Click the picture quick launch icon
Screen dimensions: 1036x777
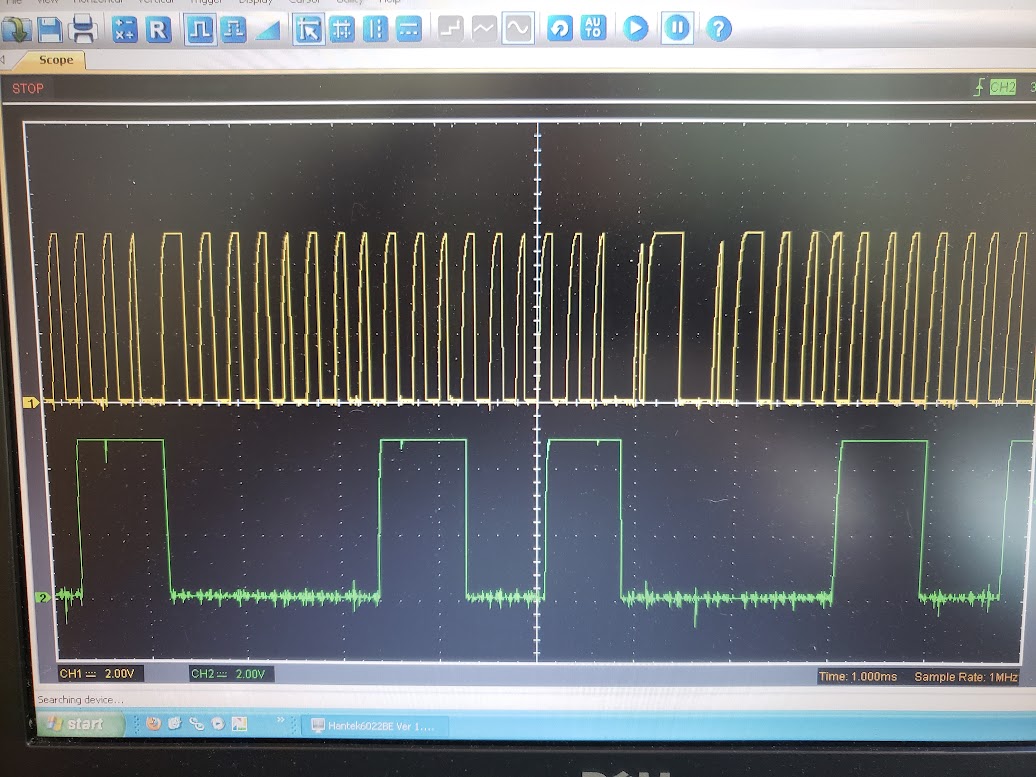pyautogui.click(x=239, y=723)
